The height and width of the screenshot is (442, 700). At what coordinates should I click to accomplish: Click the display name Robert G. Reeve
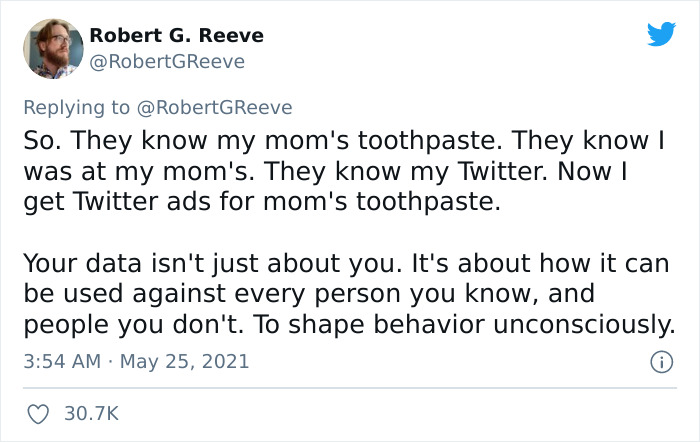(x=176, y=35)
